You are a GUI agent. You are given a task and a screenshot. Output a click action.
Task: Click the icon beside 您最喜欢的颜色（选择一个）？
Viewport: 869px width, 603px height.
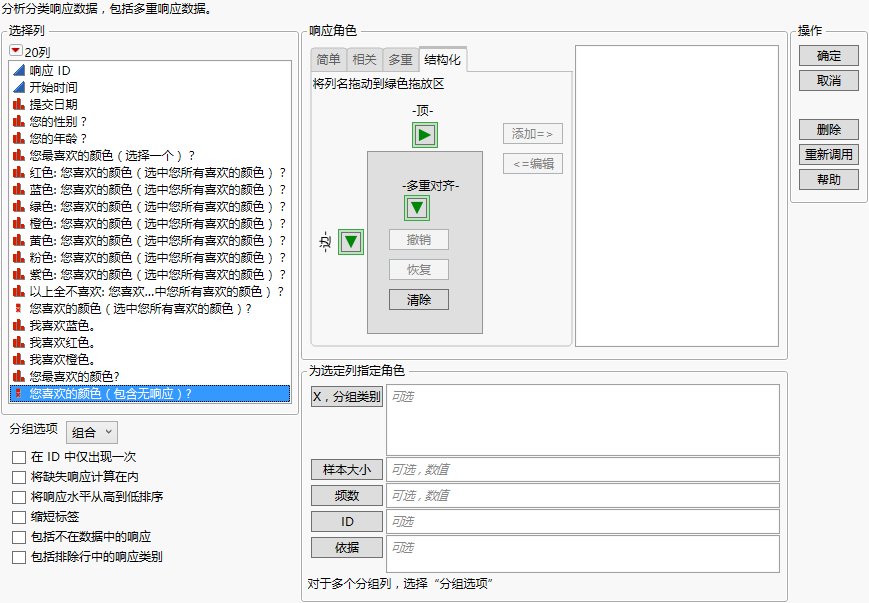coord(19,155)
